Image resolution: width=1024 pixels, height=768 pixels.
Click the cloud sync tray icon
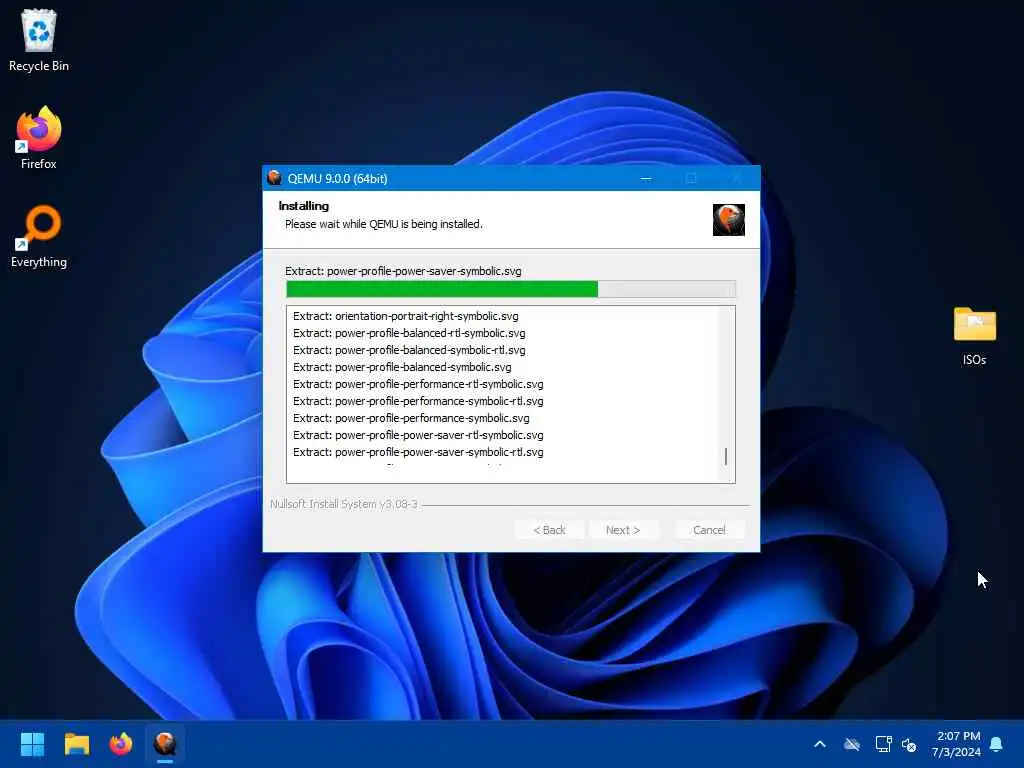point(852,744)
